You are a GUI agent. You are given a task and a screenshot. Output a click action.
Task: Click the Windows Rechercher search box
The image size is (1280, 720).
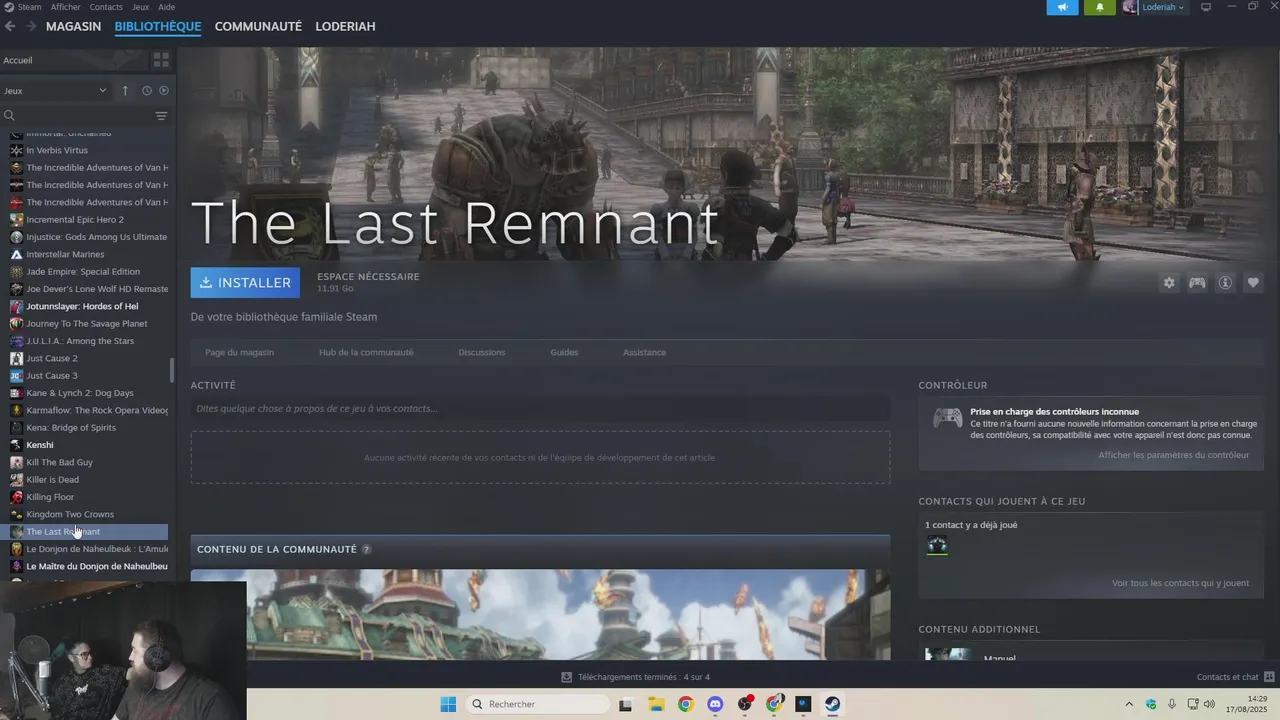538,704
